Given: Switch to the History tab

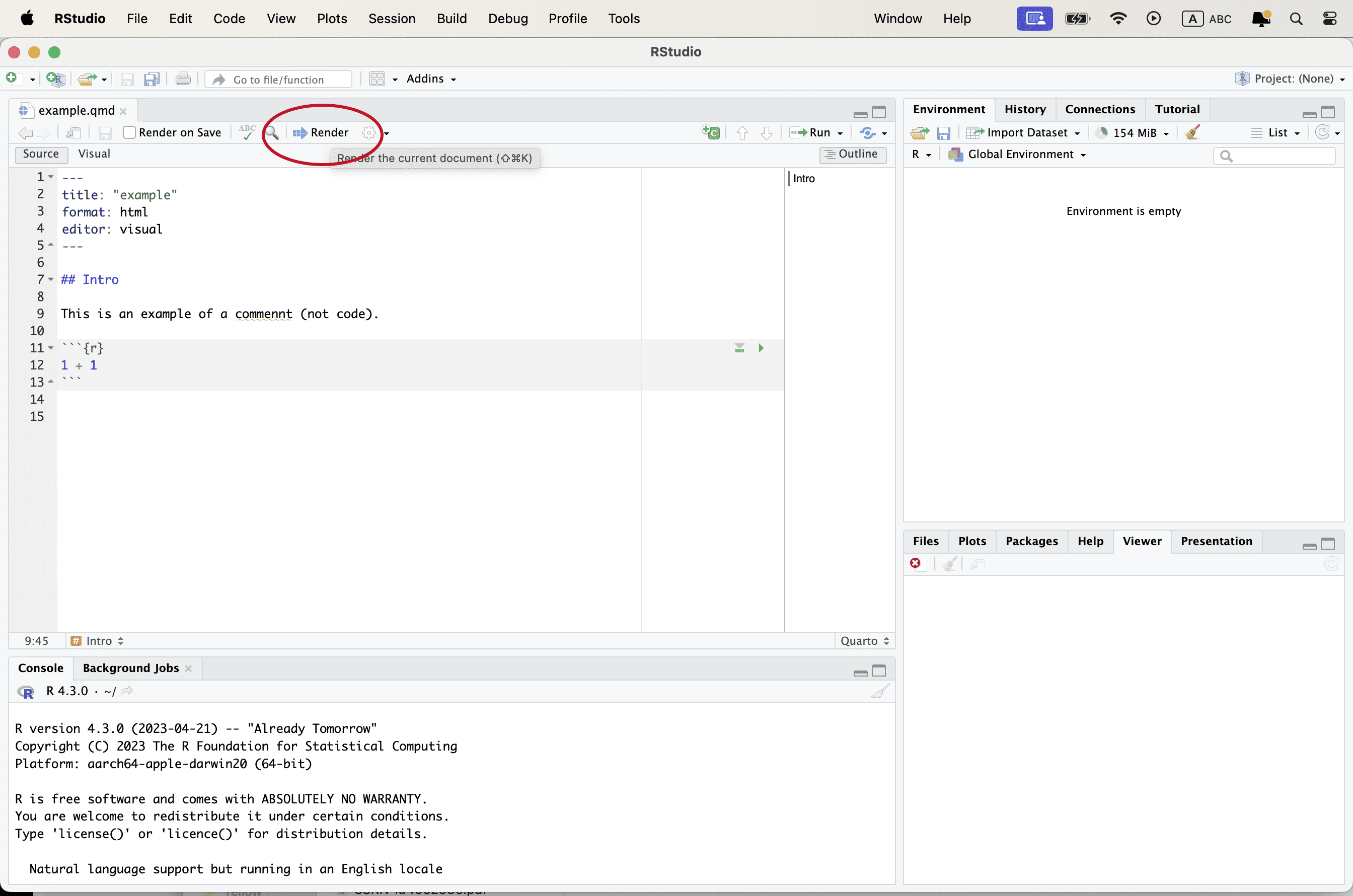Looking at the screenshot, I should pyautogui.click(x=1024, y=109).
